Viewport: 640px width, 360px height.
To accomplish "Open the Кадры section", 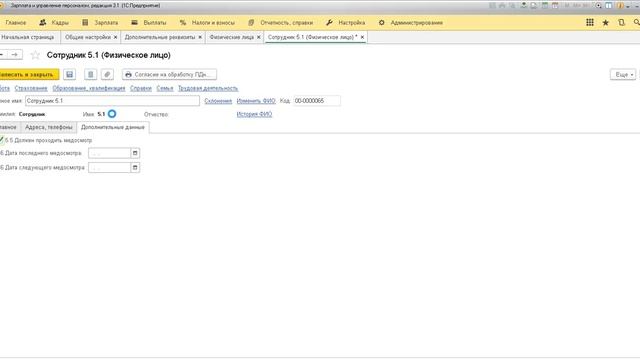I will click(x=54, y=23).
